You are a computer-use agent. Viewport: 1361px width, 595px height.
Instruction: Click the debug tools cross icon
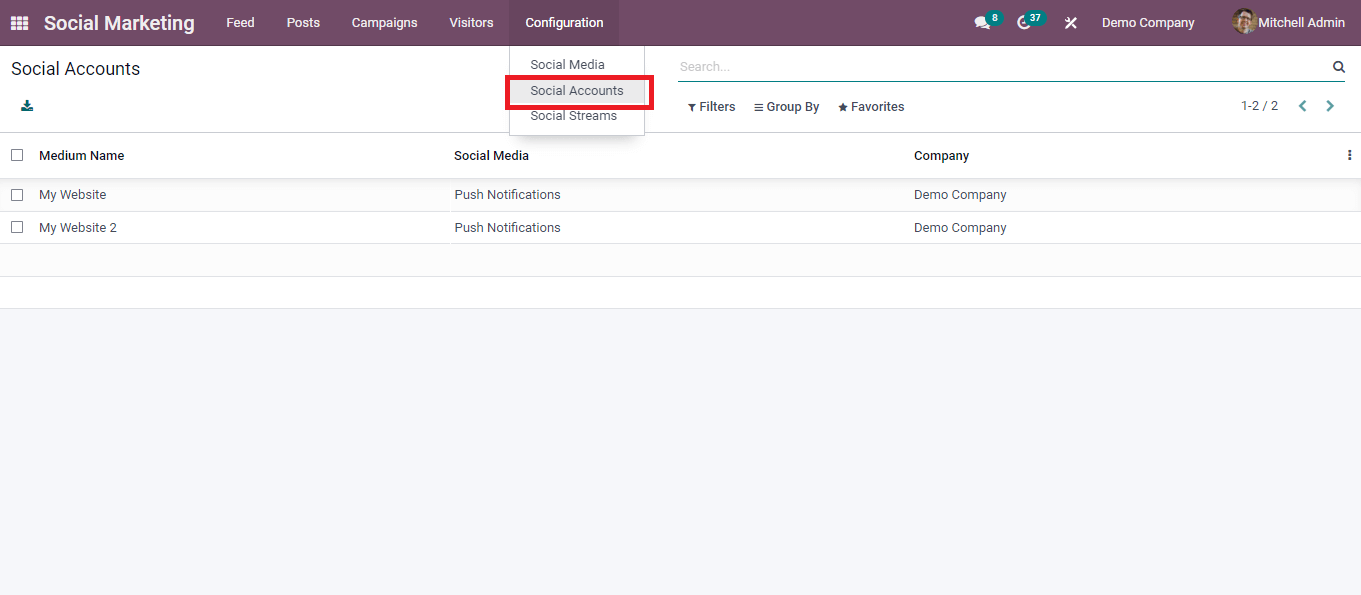click(1071, 23)
